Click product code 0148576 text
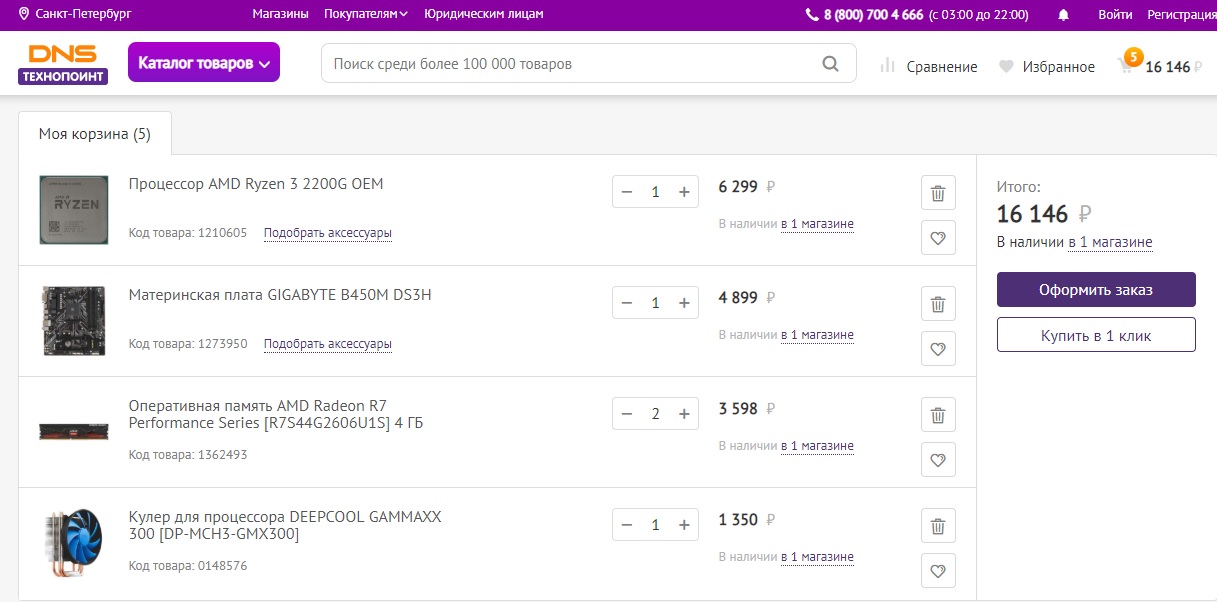The height and width of the screenshot is (602, 1217). [x=188, y=566]
